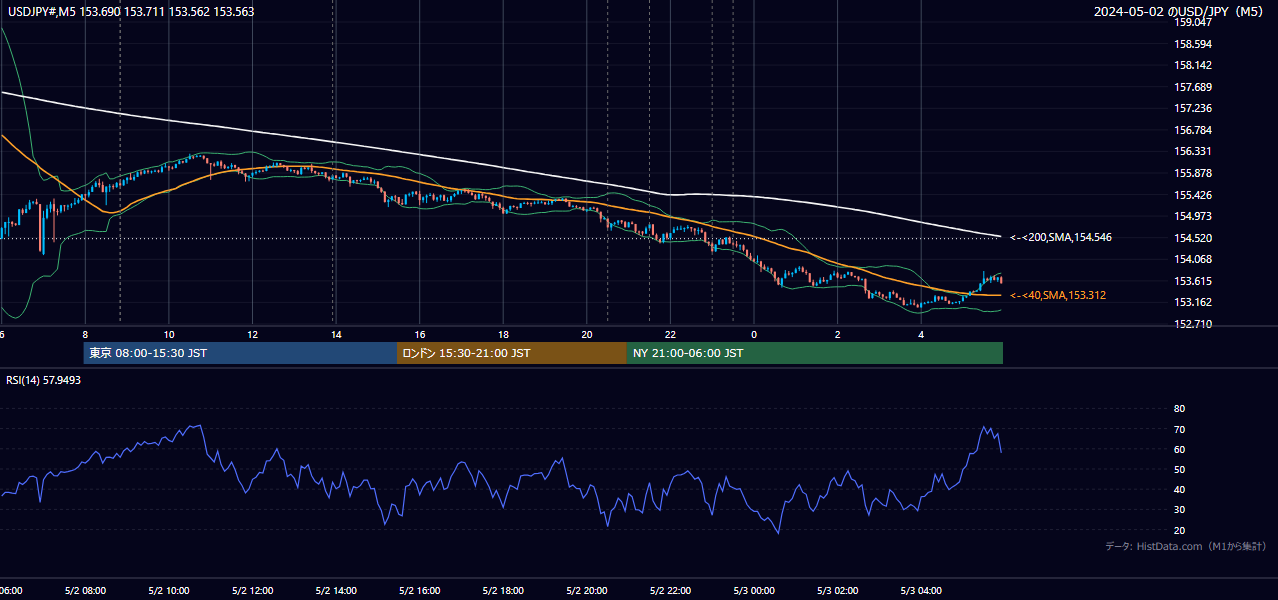Click RSI axis level 50
The width and height of the screenshot is (1278, 600).
point(1179,469)
